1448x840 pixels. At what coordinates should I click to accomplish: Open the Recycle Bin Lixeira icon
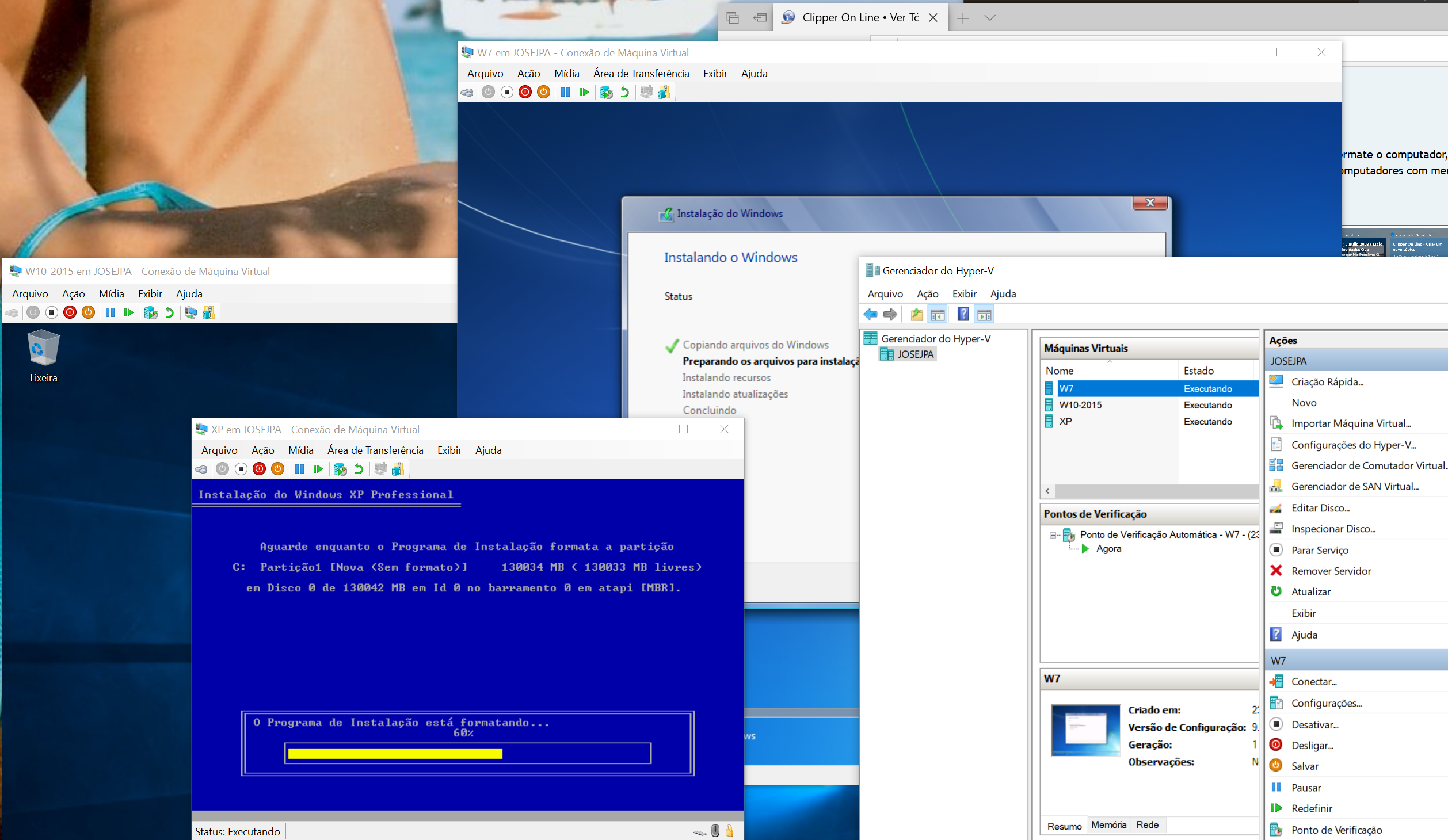point(43,348)
